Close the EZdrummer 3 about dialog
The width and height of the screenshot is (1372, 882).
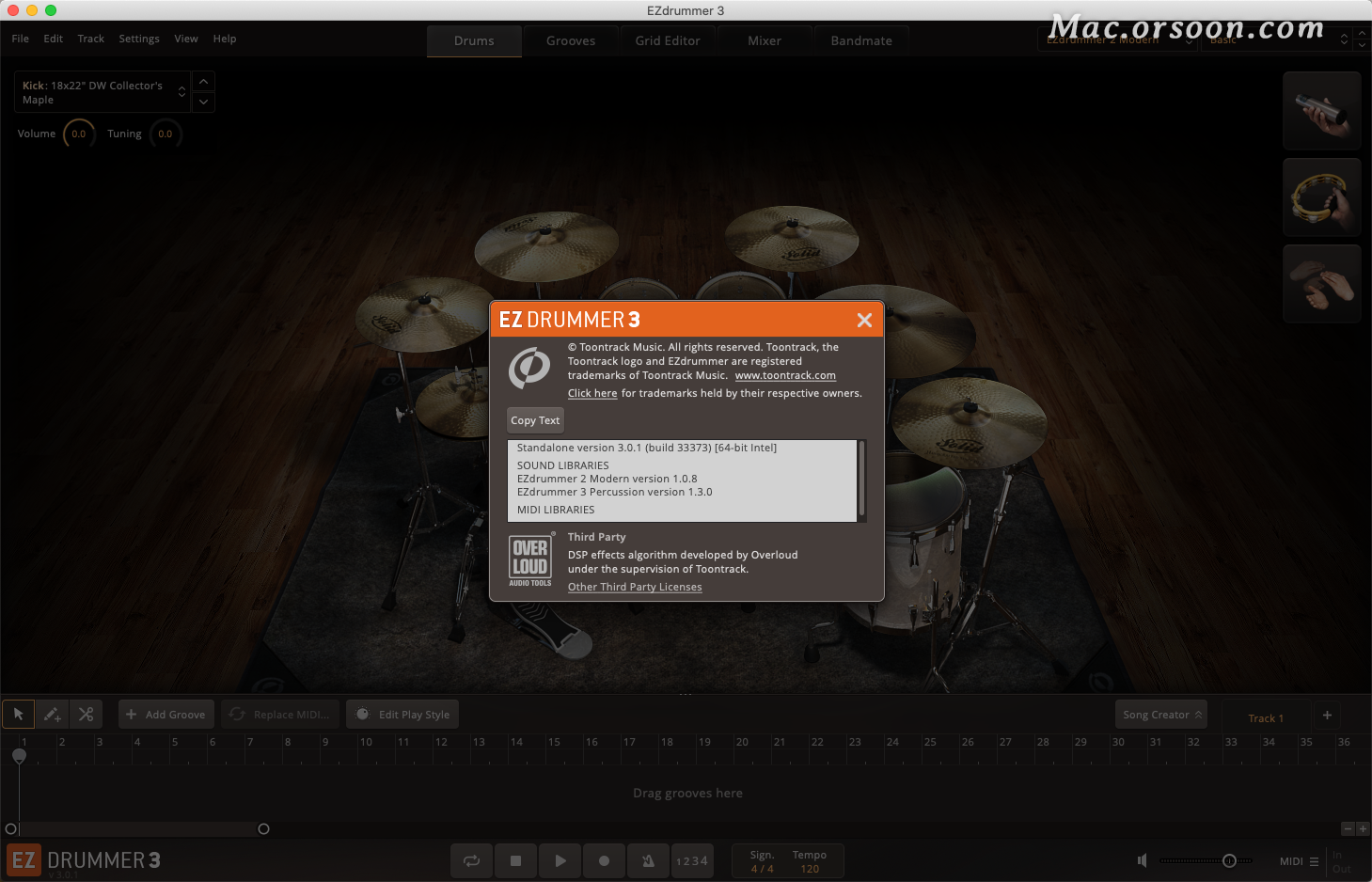pyautogui.click(x=864, y=320)
